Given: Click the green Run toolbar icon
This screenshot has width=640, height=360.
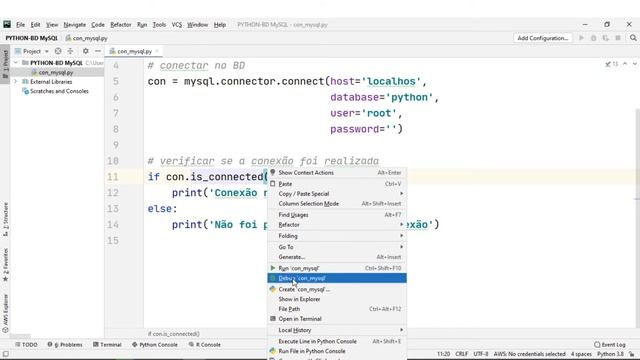Looking at the screenshot, I should pyautogui.click(x=581, y=38).
